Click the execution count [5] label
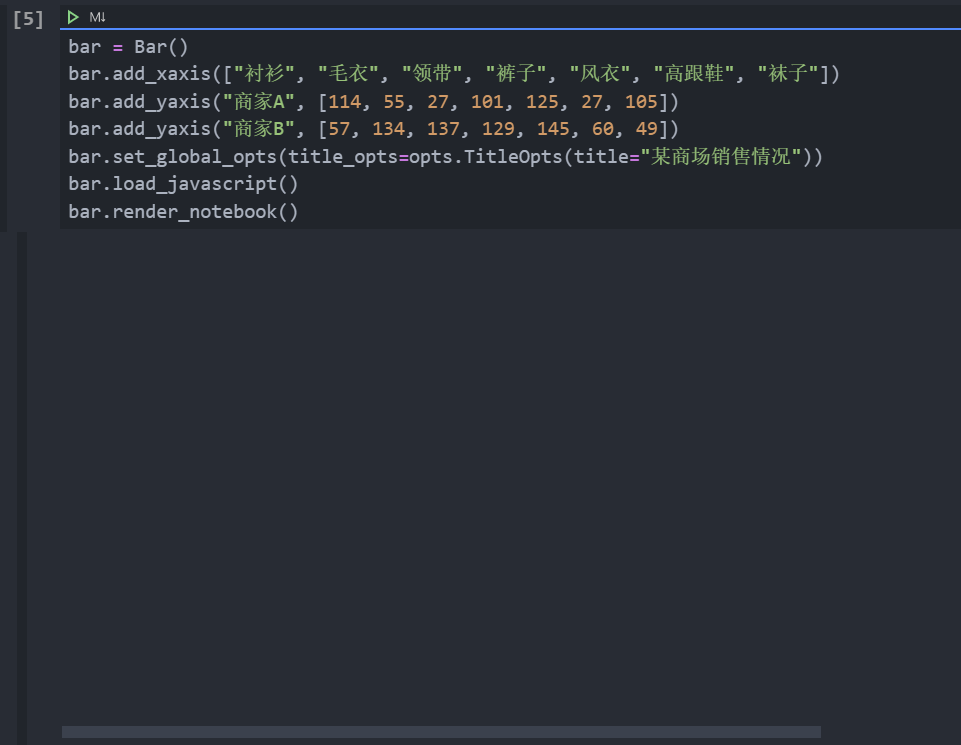Screen dimensions: 961x745 click(27, 17)
